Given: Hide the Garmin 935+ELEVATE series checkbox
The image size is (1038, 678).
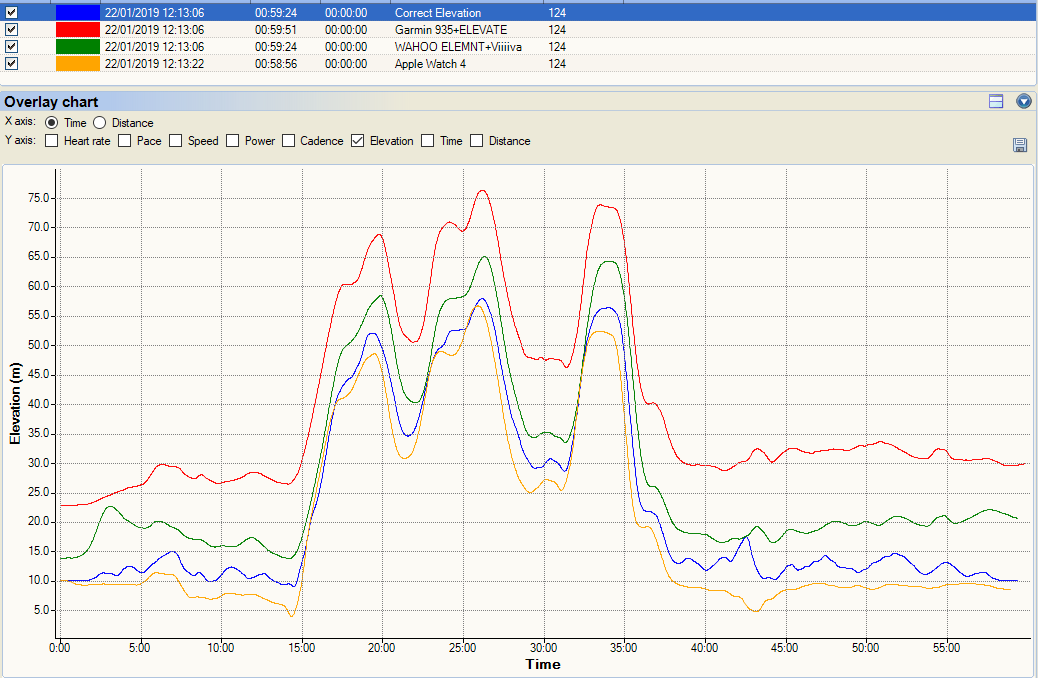Looking at the screenshot, I should 12,30.
